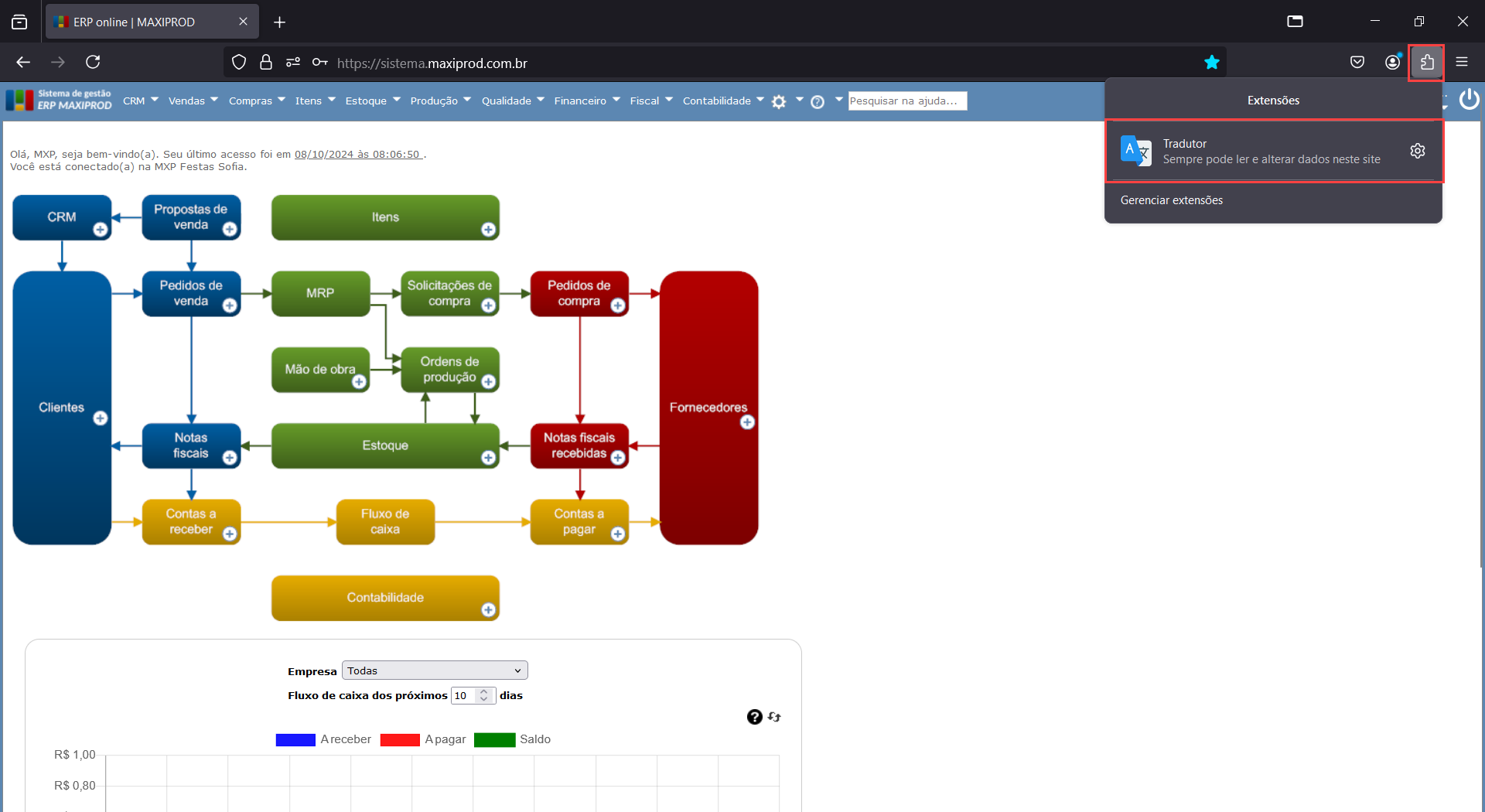Click the site security padlock icon
Viewport: 1485px width, 812px height.
tap(266, 63)
